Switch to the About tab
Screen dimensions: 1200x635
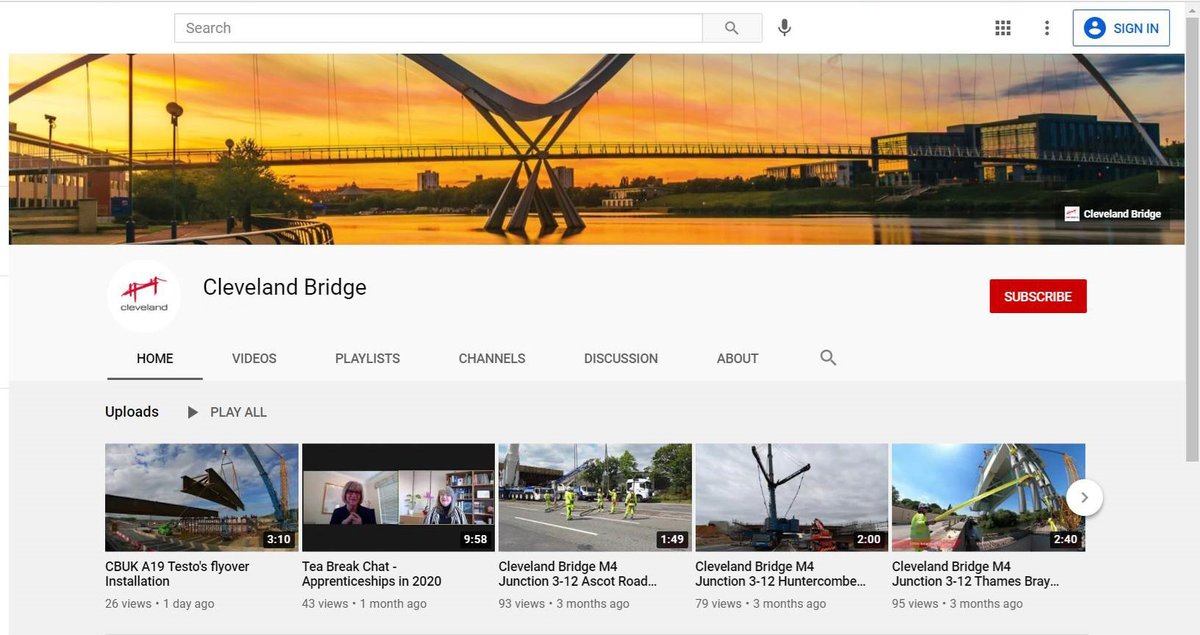[x=738, y=358]
